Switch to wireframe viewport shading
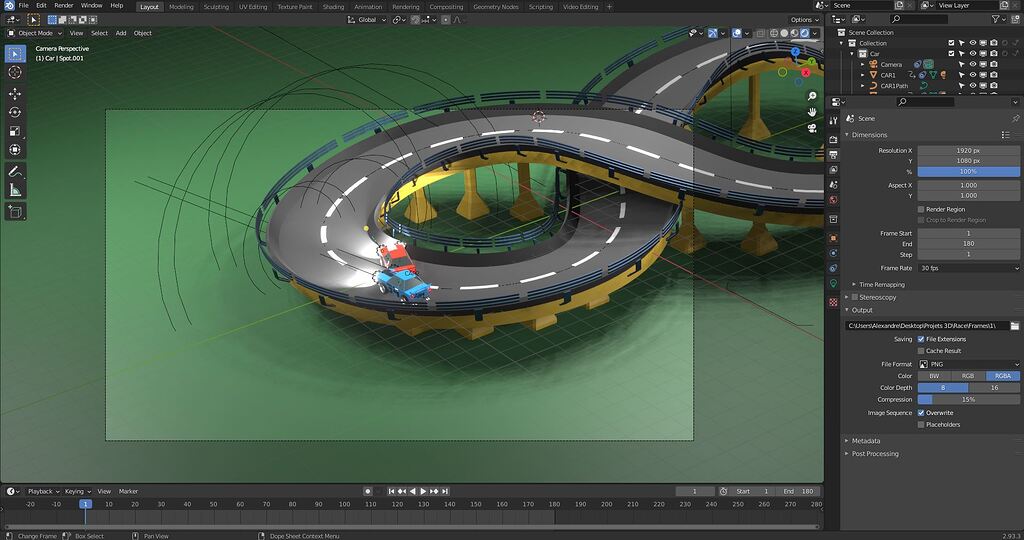This screenshot has height=540, width=1024. (774, 33)
